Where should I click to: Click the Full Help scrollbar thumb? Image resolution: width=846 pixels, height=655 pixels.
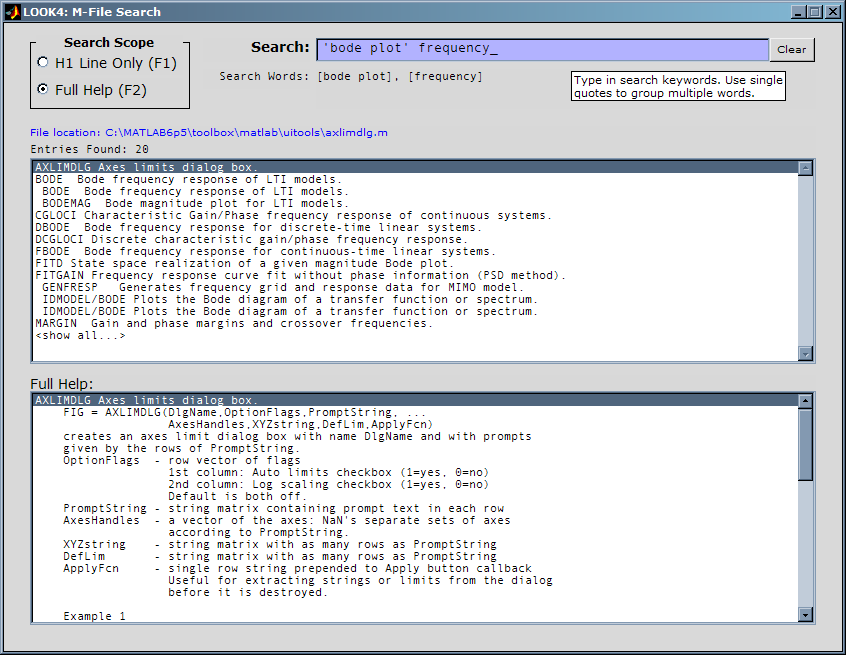pyautogui.click(x=805, y=444)
